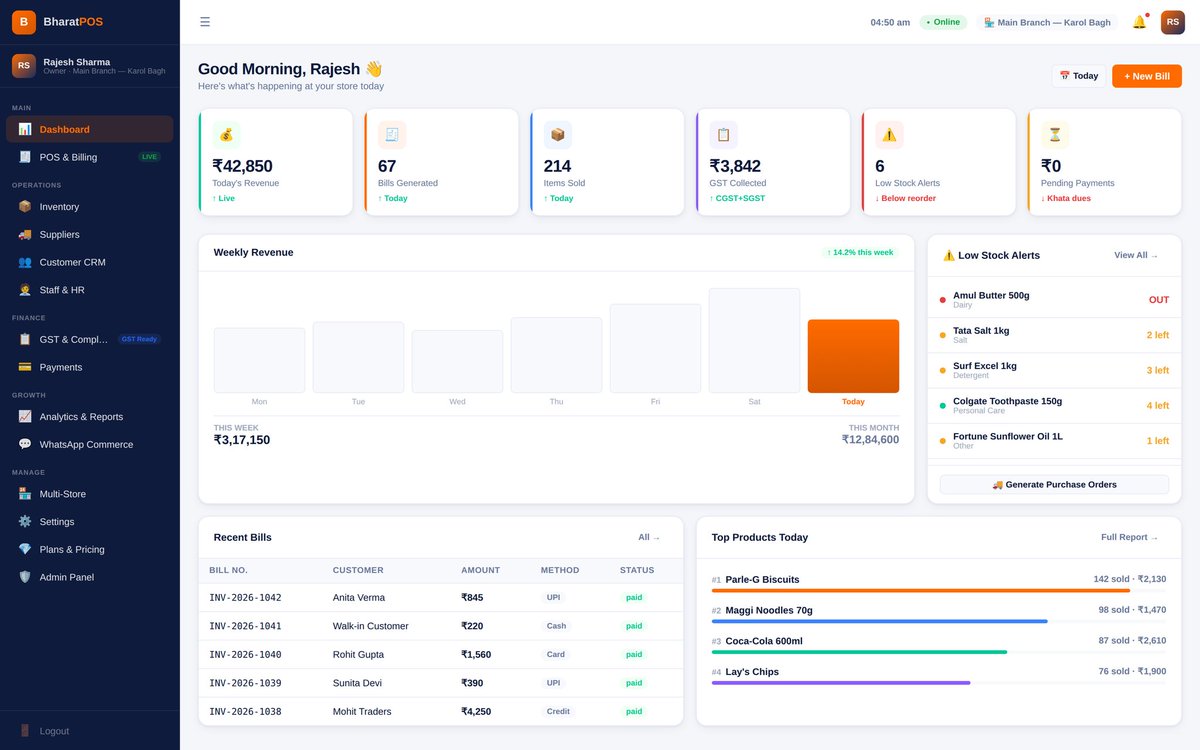Click the BharatPOS logo icon
1200x750 pixels.
point(24,22)
